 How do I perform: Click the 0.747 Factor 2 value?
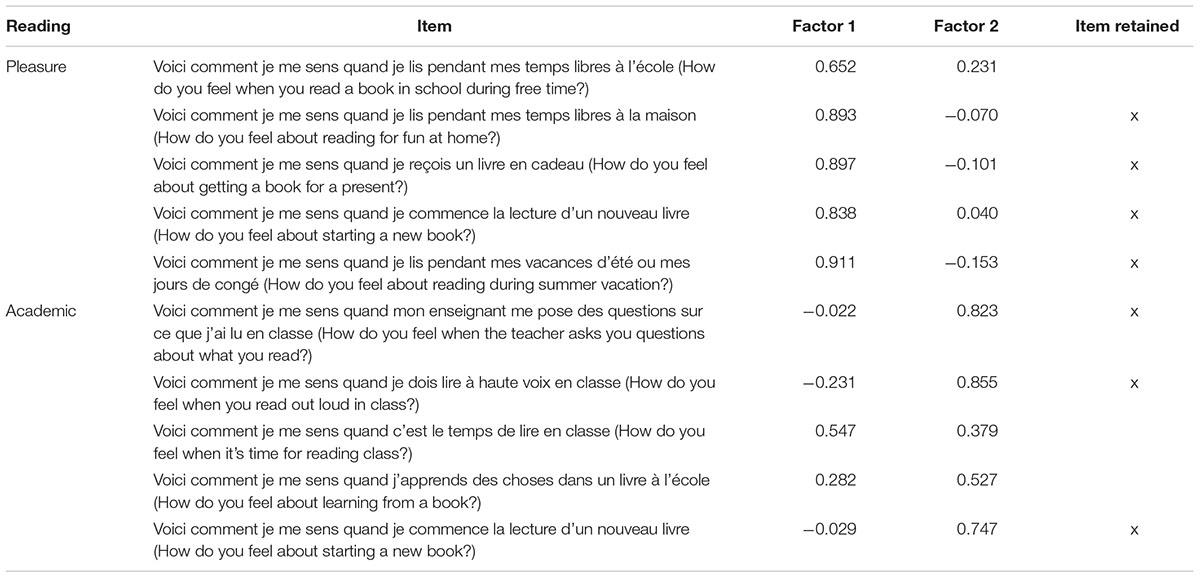tap(977, 528)
